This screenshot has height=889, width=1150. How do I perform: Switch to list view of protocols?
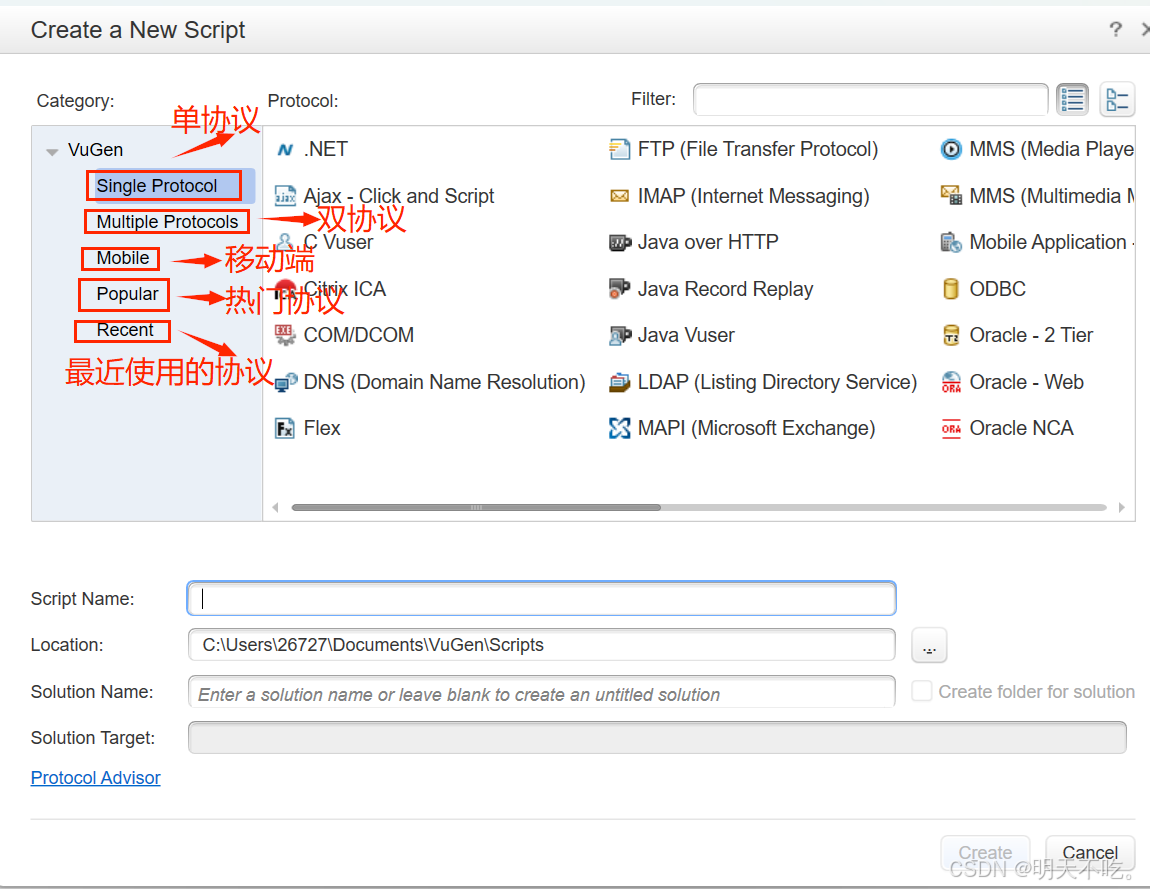pos(1072,100)
